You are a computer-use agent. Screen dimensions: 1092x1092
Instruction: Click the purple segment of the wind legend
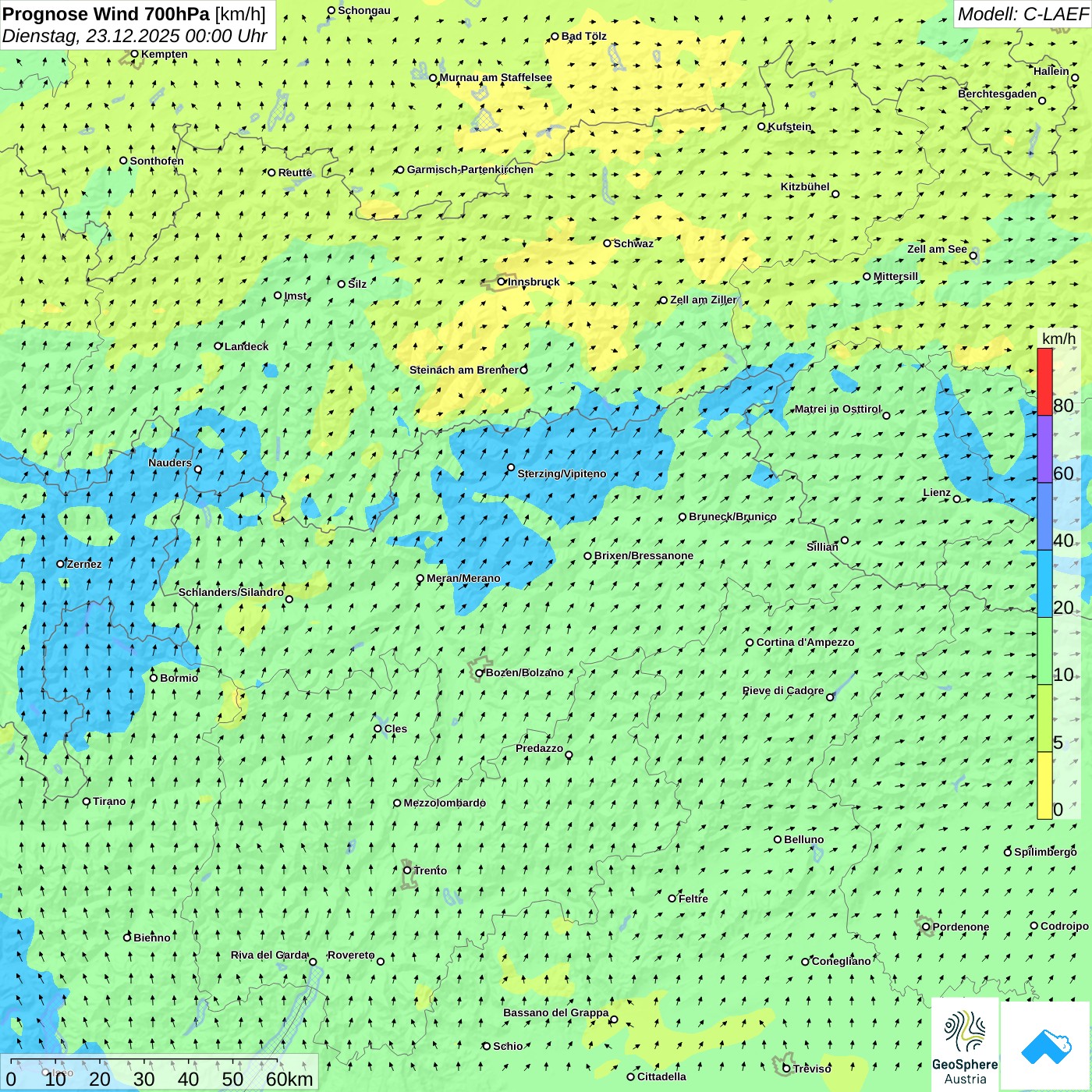coord(1044,449)
